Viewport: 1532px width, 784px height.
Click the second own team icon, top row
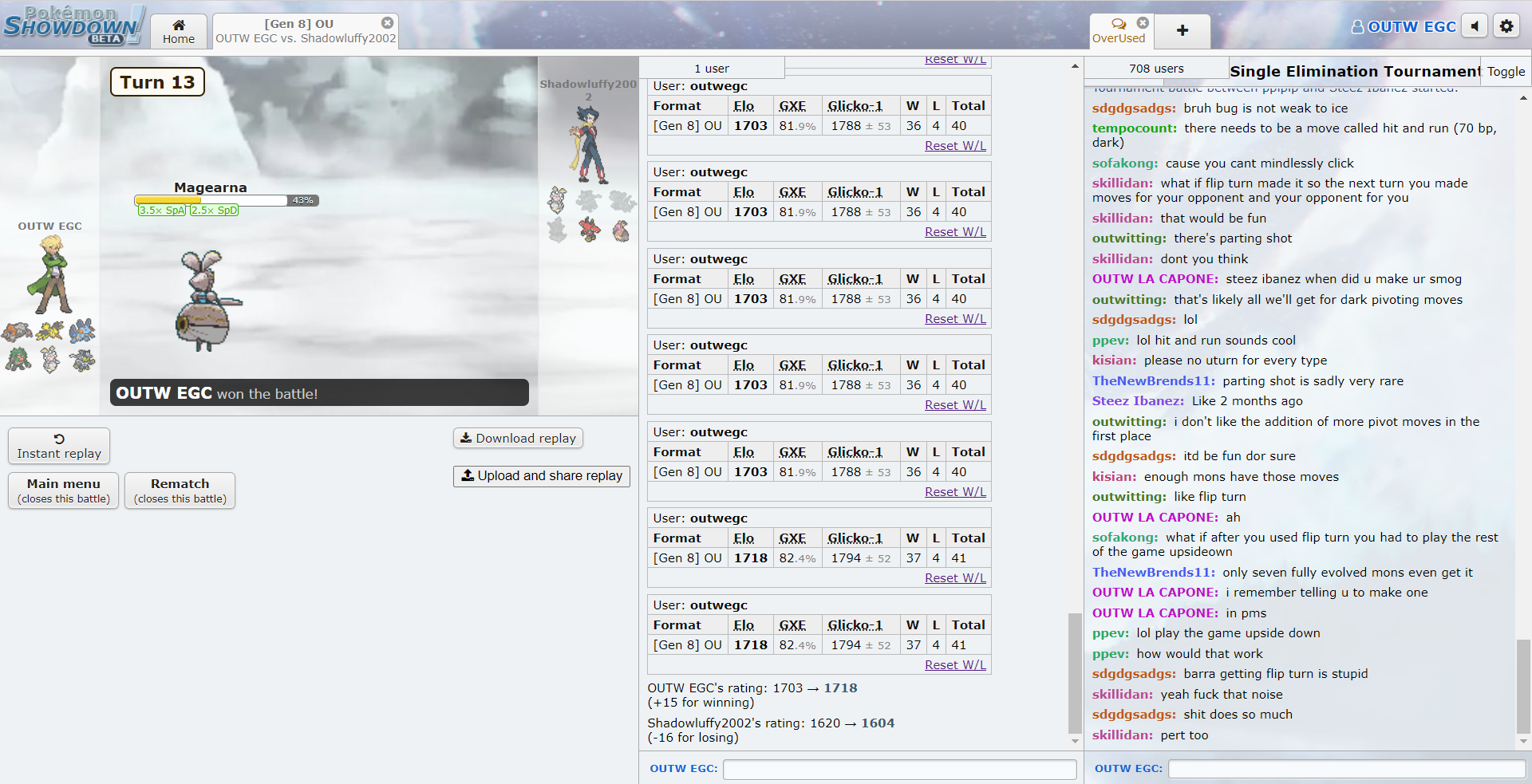point(49,330)
